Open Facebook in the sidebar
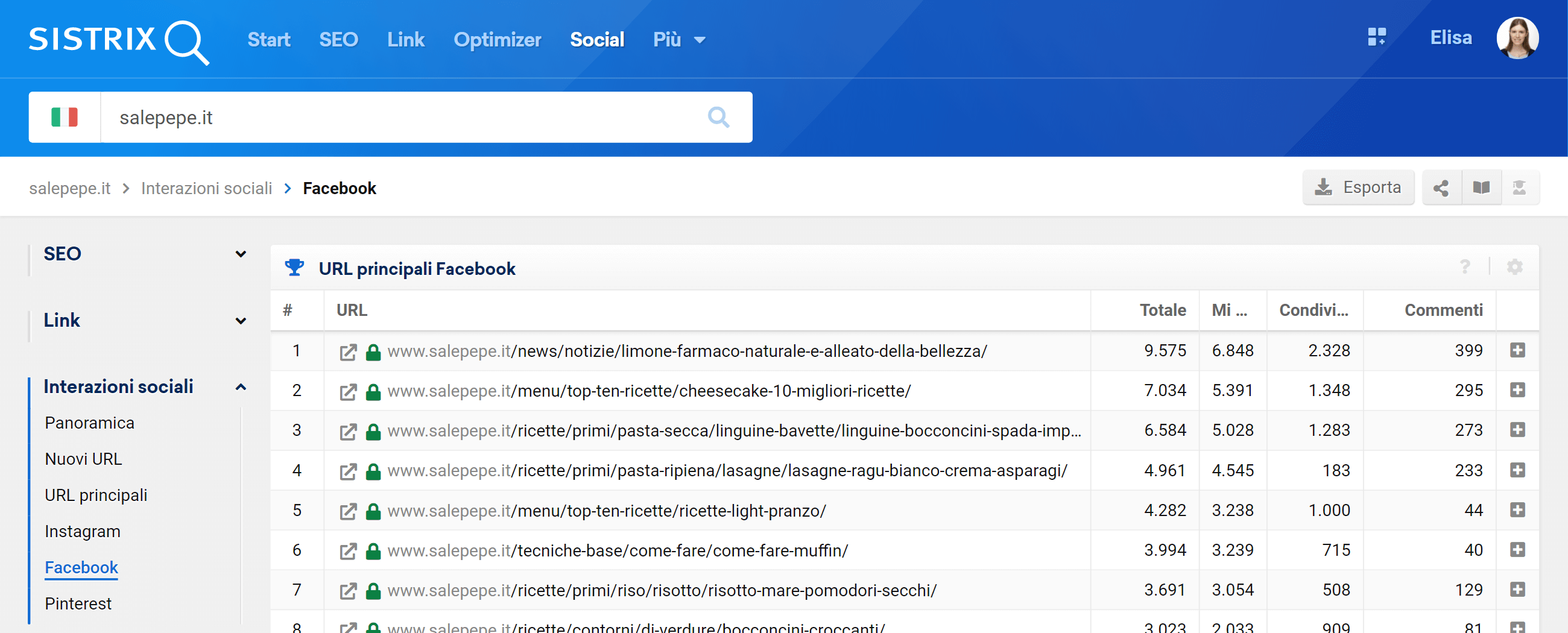Image resolution: width=1568 pixels, height=633 pixels. point(81,567)
